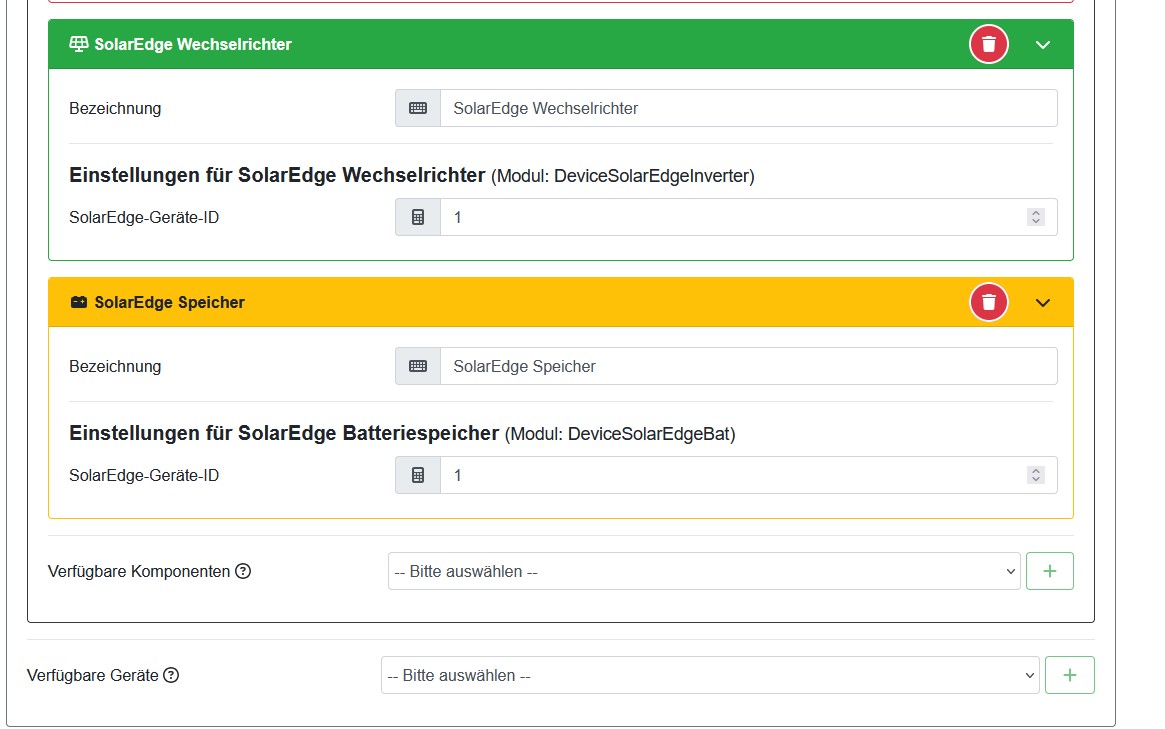Screen dimensions: 1165x729
Task: Click the SolarEdge Speicher header title
Action: point(169,302)
